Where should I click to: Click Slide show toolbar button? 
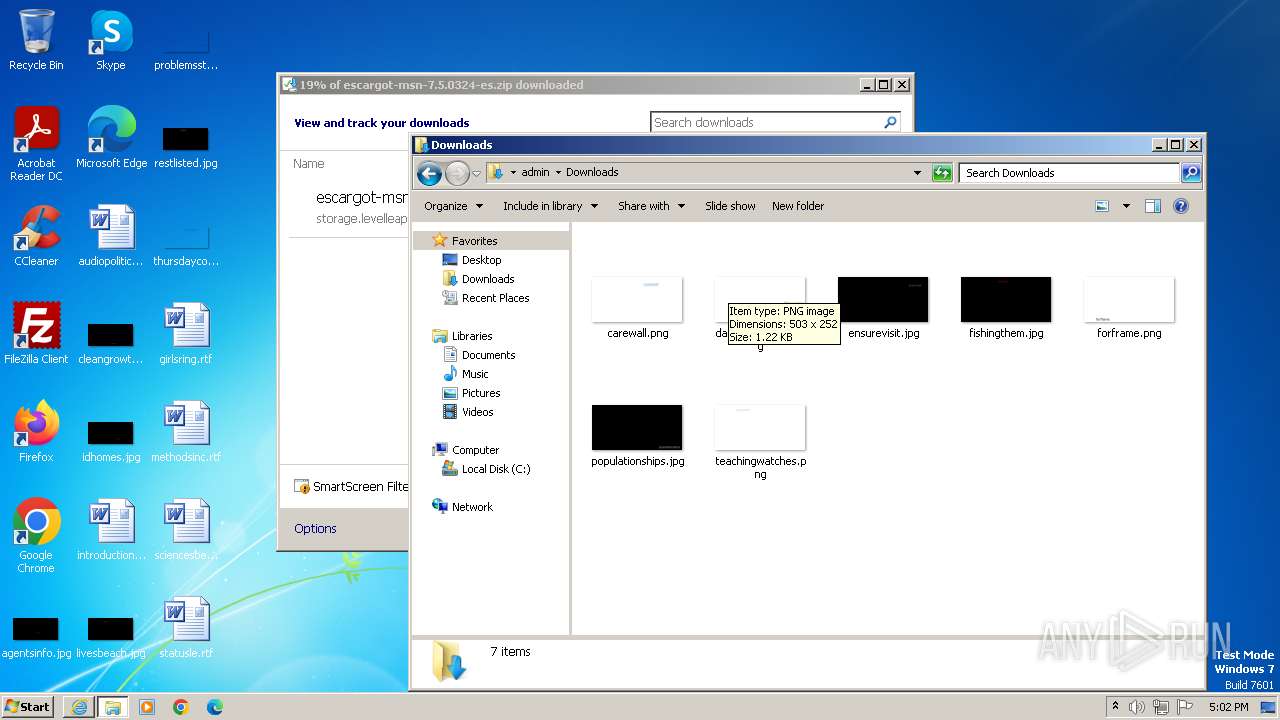(x=730, y=206)
